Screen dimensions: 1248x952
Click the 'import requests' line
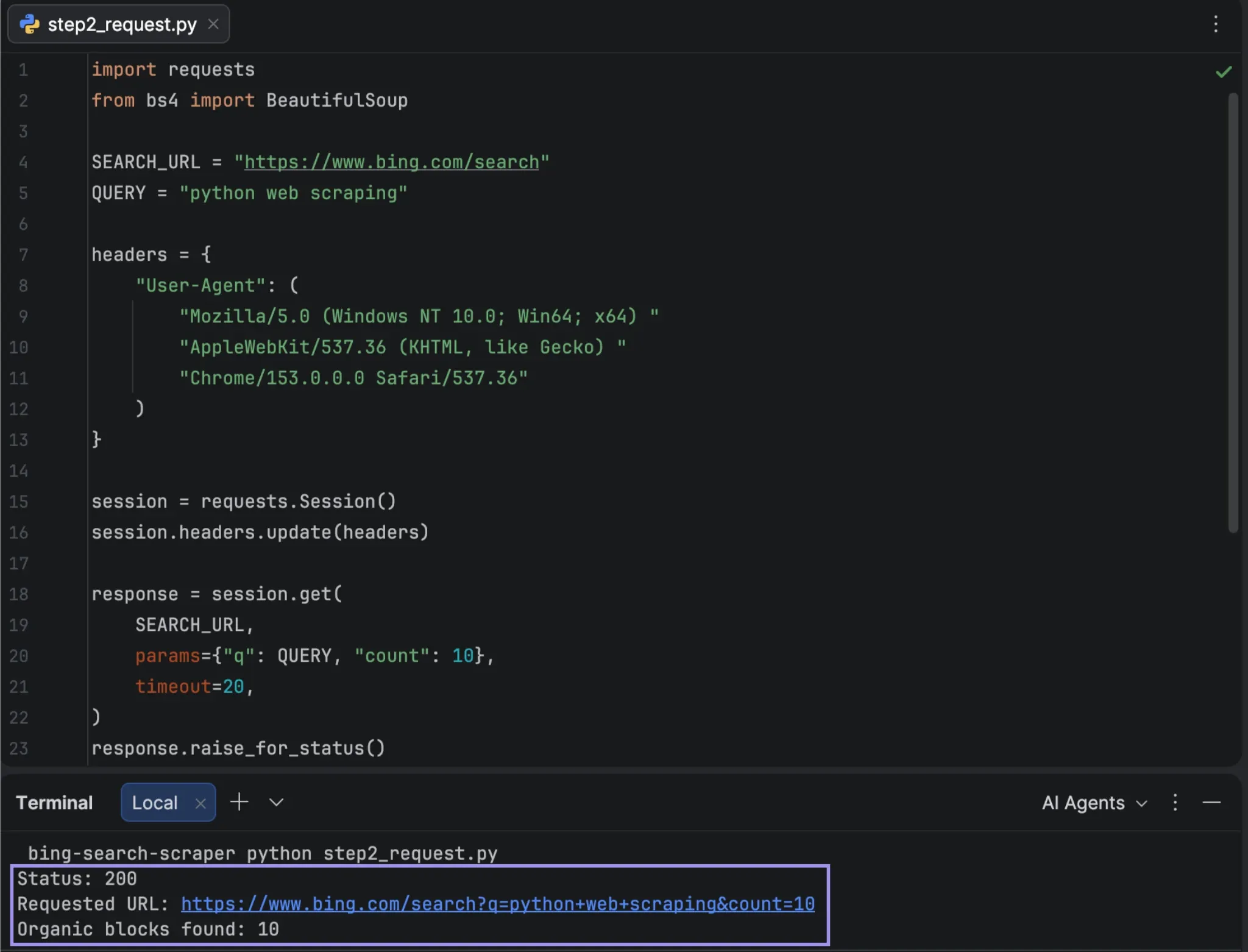[173, 70]
